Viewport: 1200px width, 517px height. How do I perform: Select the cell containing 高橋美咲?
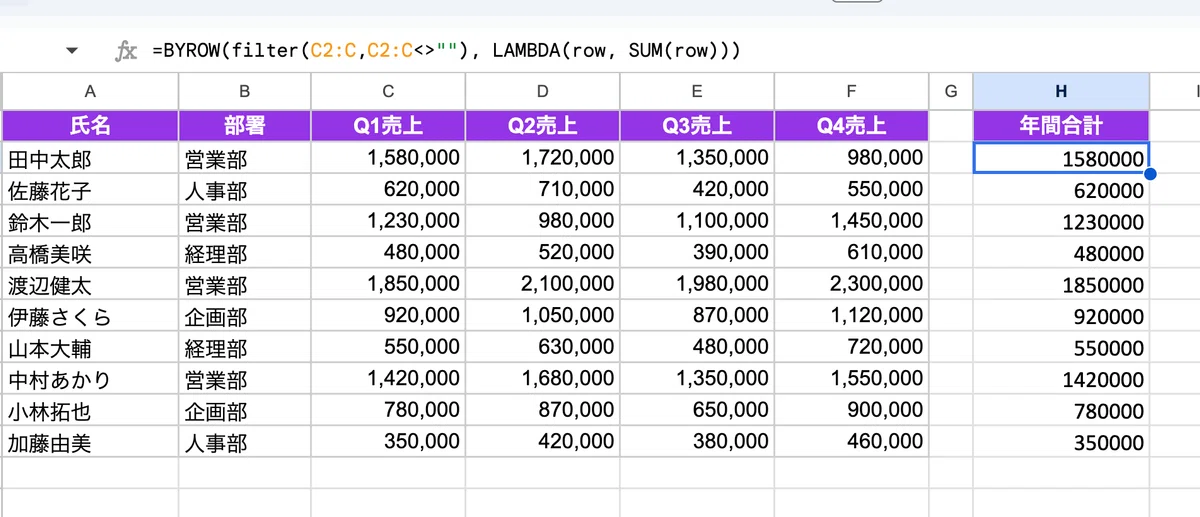click(x=90, y=253)
